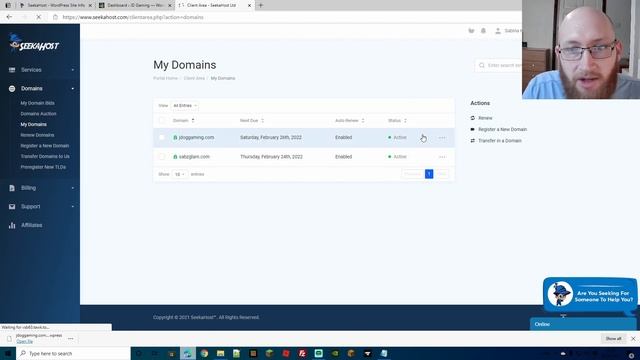Expand the Billing menu arrow
Viewport: 640px width, 360px height.
click(x=73, y=188)
